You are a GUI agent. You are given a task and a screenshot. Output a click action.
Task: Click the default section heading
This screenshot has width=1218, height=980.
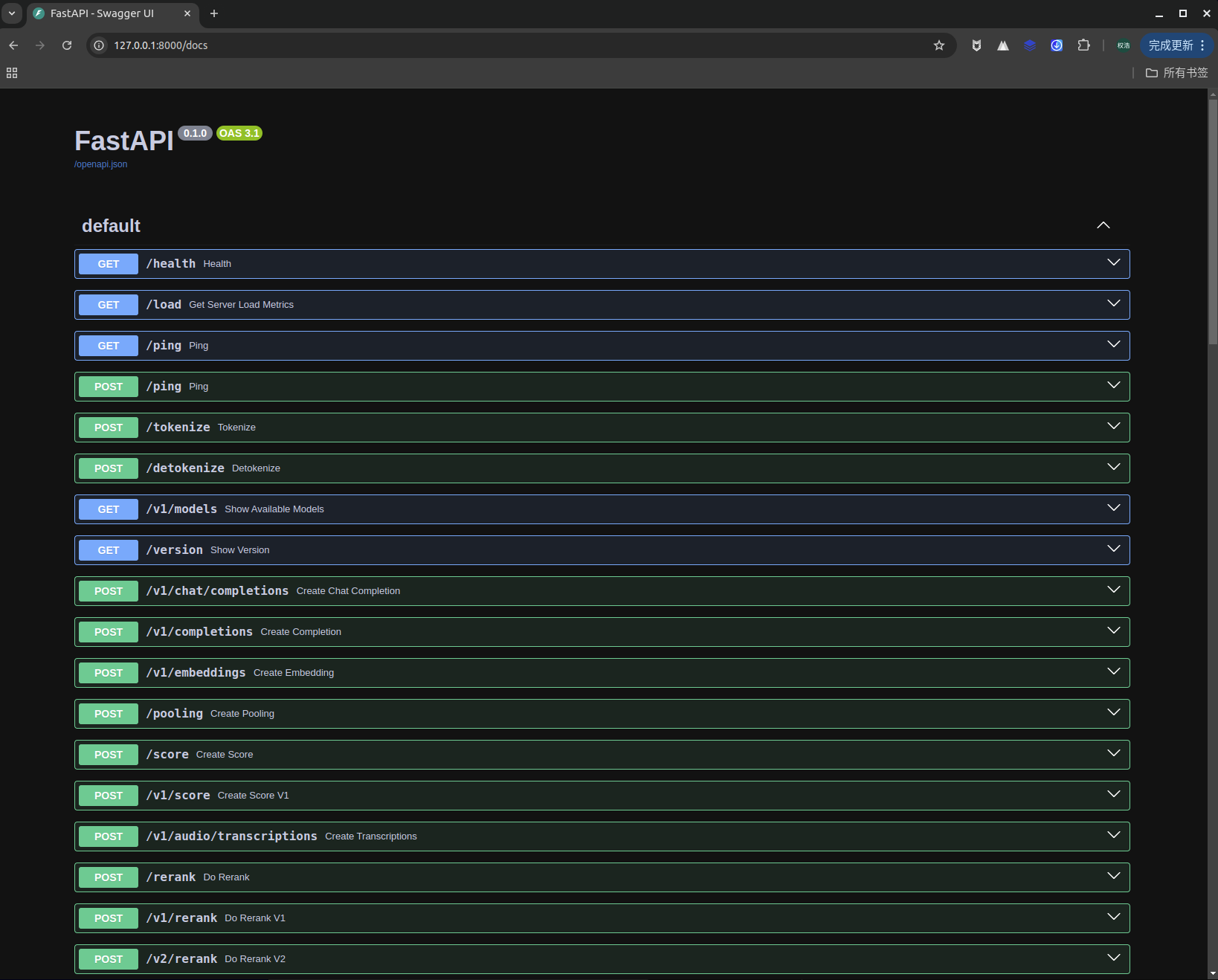(111, 226)
